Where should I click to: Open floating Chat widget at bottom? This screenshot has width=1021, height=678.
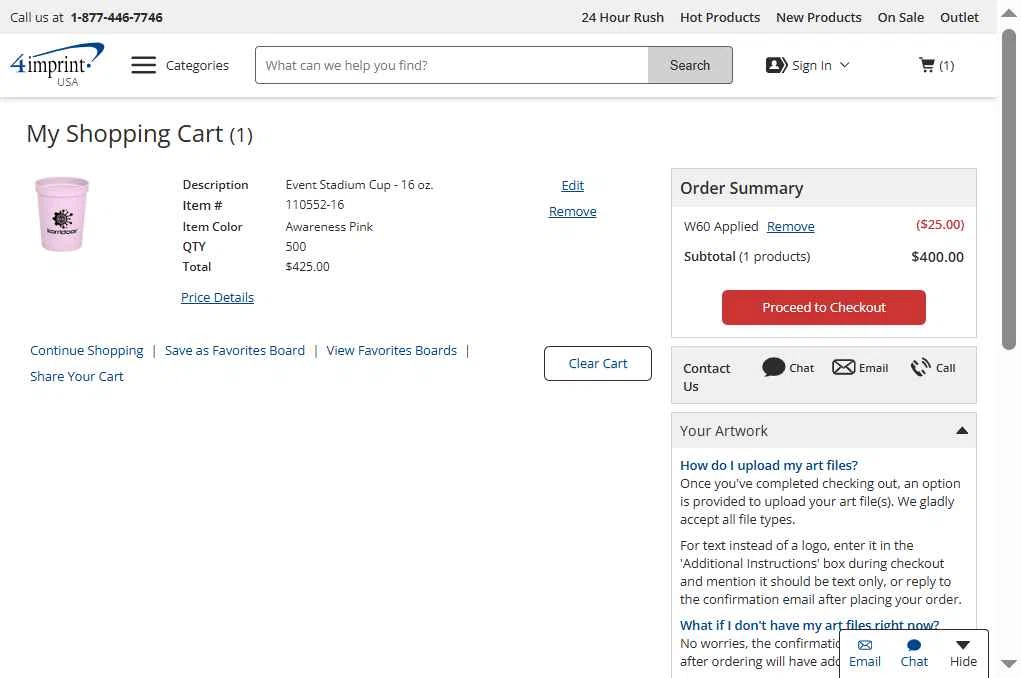coord(914,645)
